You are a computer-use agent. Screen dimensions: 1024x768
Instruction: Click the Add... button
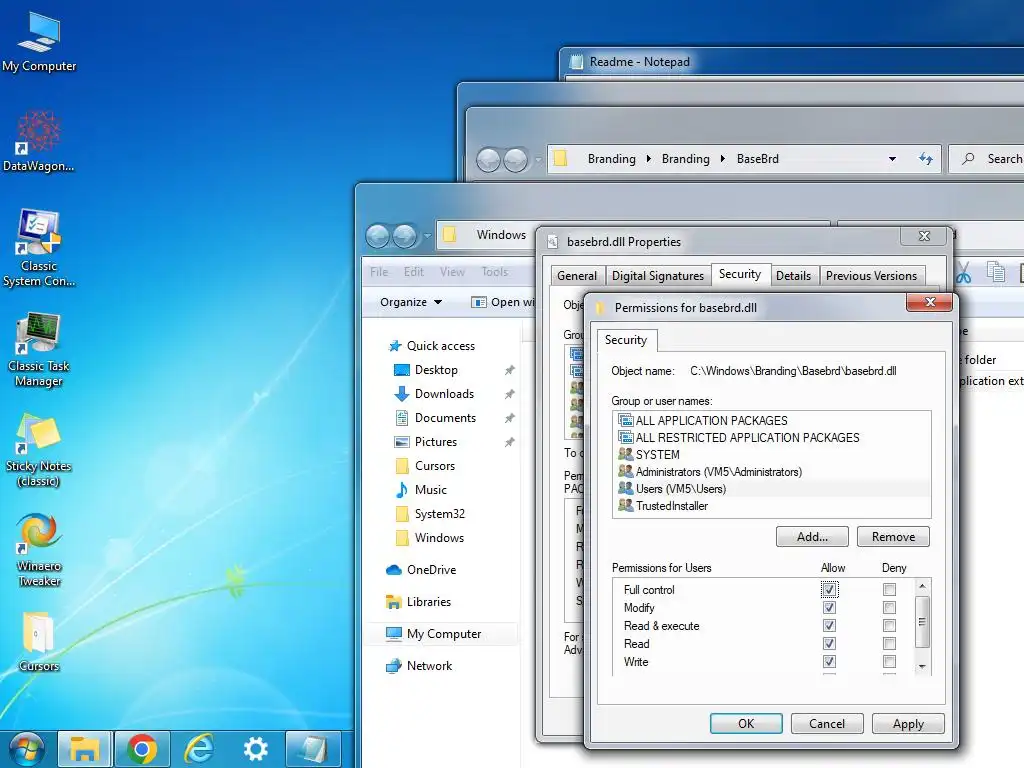[812, 537]
